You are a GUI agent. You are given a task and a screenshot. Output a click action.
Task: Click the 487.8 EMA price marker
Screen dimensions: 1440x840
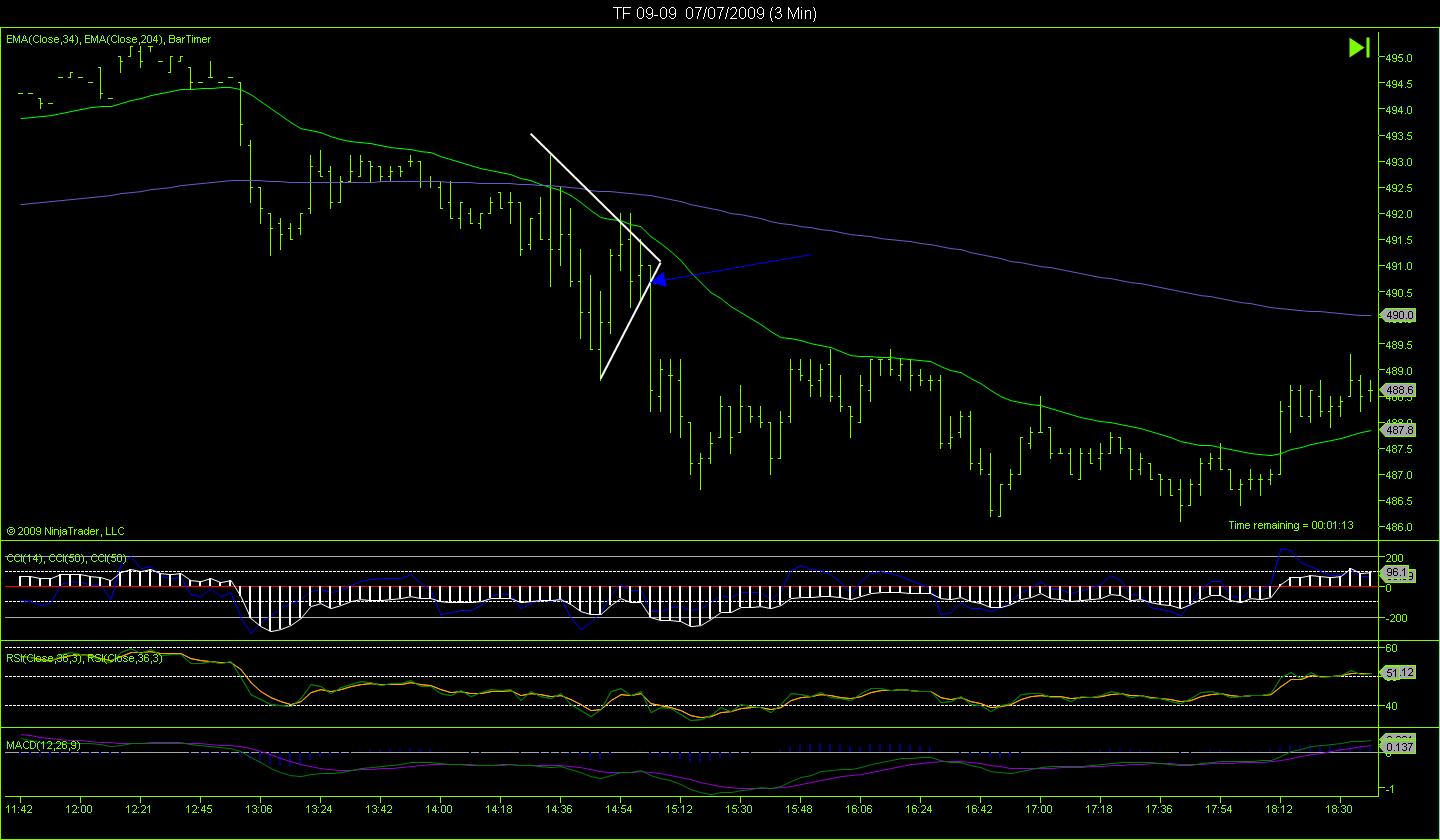point(1397,430)
